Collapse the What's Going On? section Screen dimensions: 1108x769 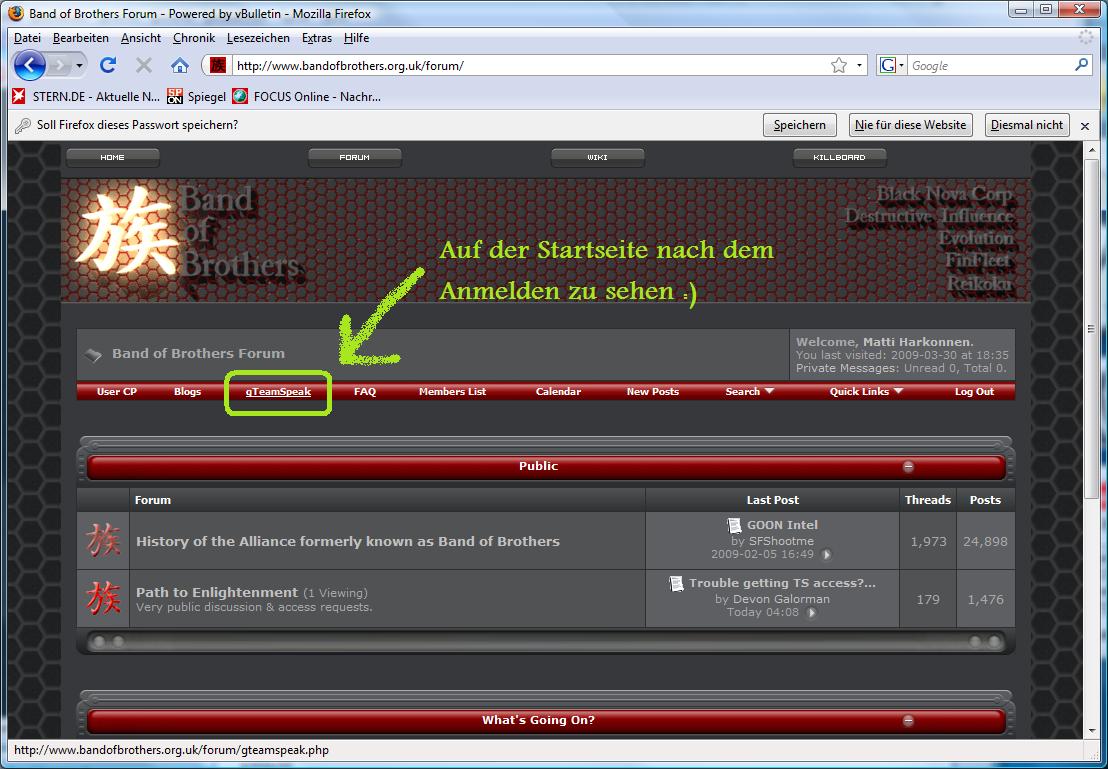[909, 721]
